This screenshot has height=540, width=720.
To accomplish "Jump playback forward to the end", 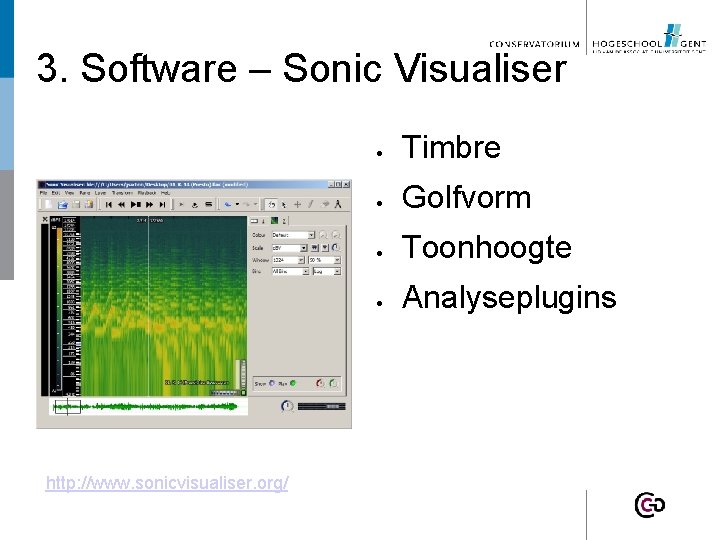I will tap(162, 204).
